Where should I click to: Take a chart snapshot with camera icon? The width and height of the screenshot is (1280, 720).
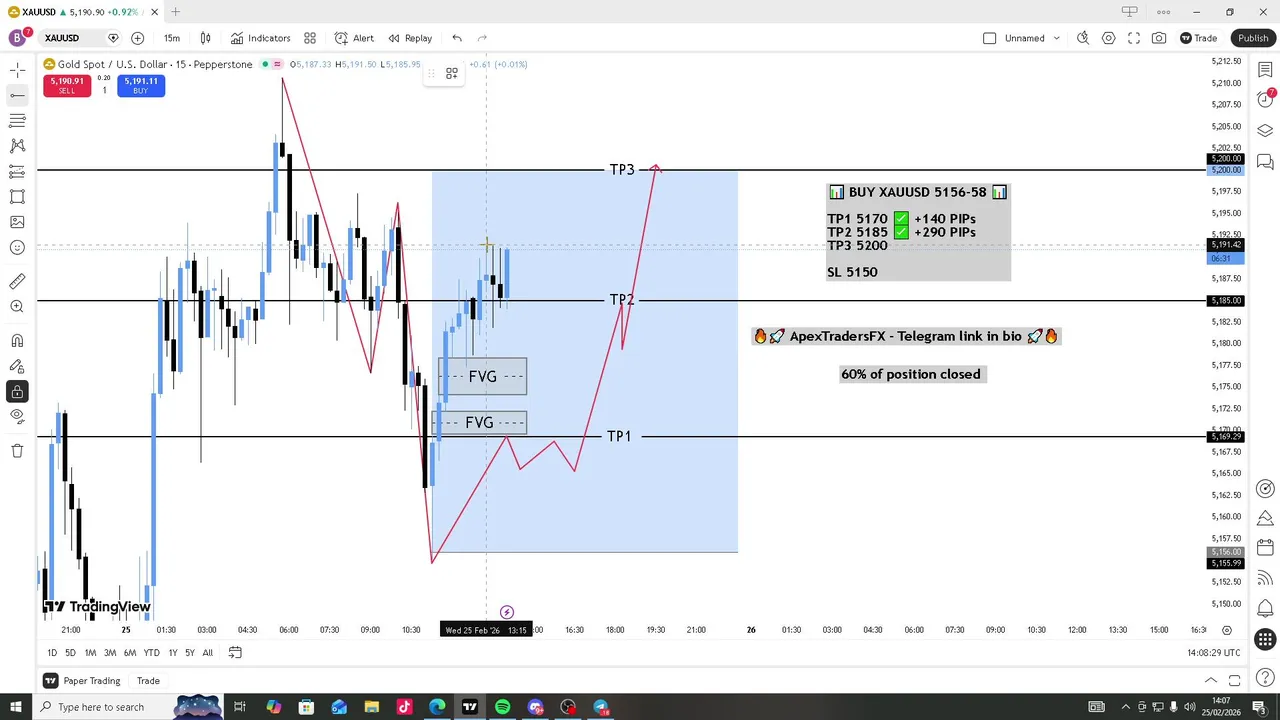pos(1159,38)
